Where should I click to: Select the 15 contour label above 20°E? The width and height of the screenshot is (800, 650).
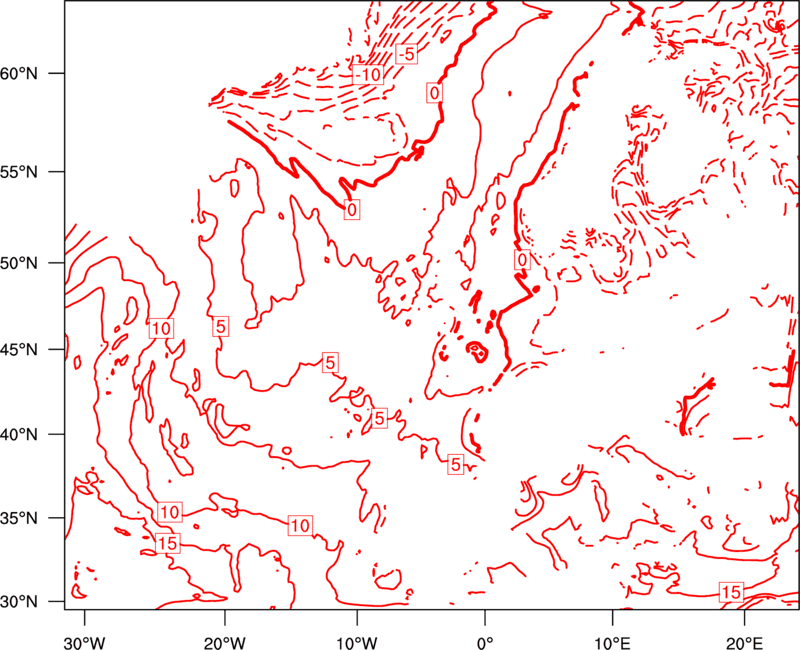(x=731, y=592)
